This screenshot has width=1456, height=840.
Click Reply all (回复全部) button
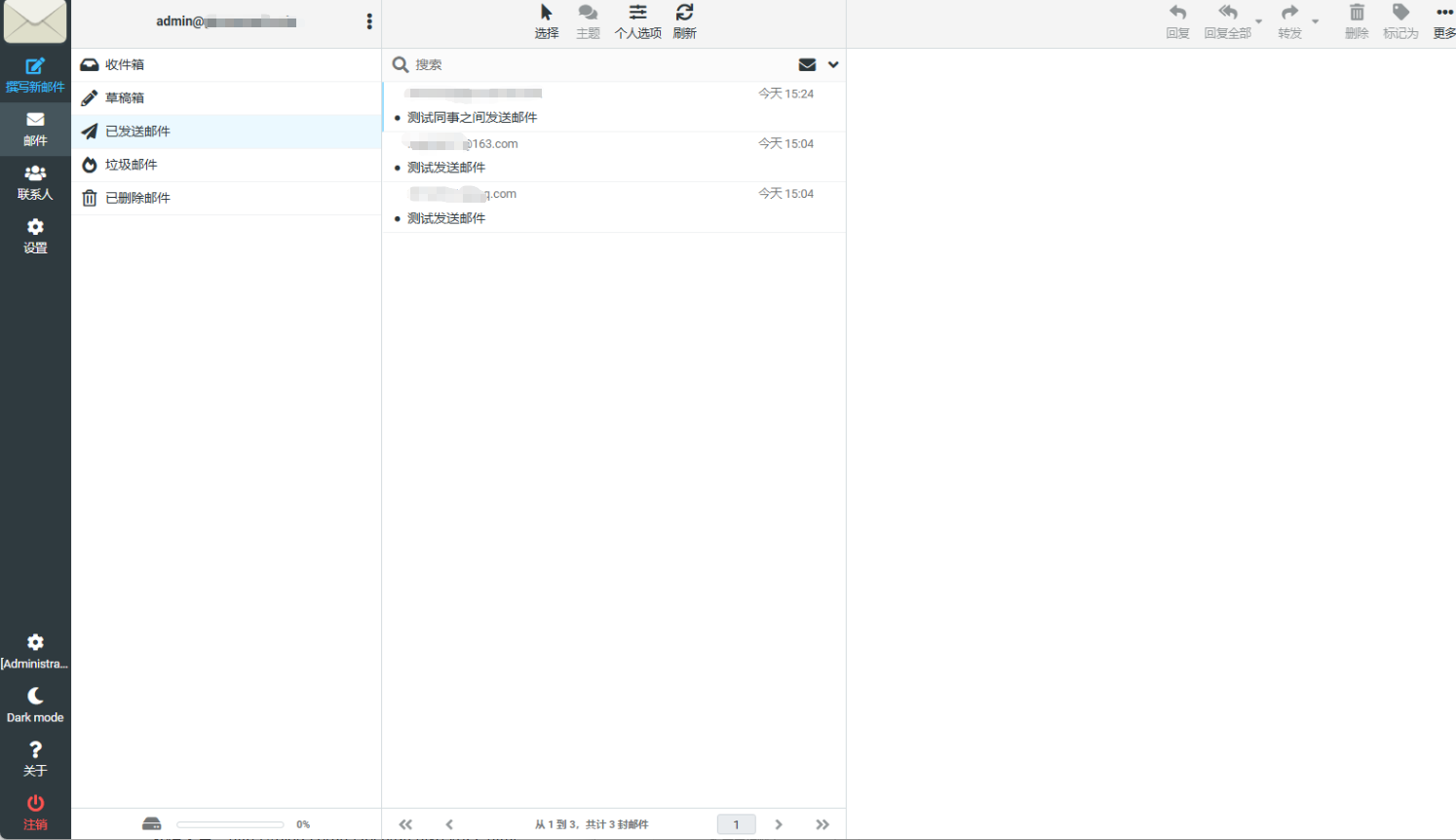[x=1227, y=21]
